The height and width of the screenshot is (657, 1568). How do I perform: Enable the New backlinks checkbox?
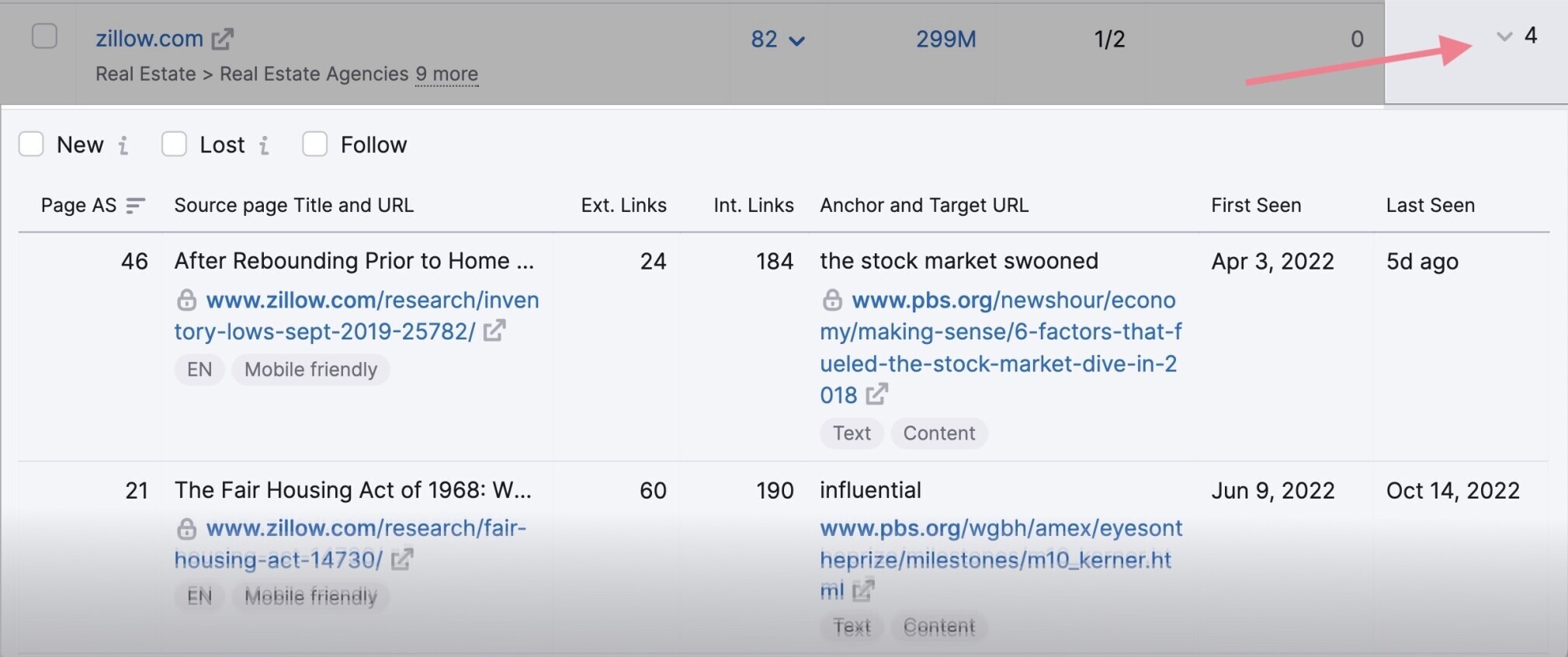[x=31, y=144]
